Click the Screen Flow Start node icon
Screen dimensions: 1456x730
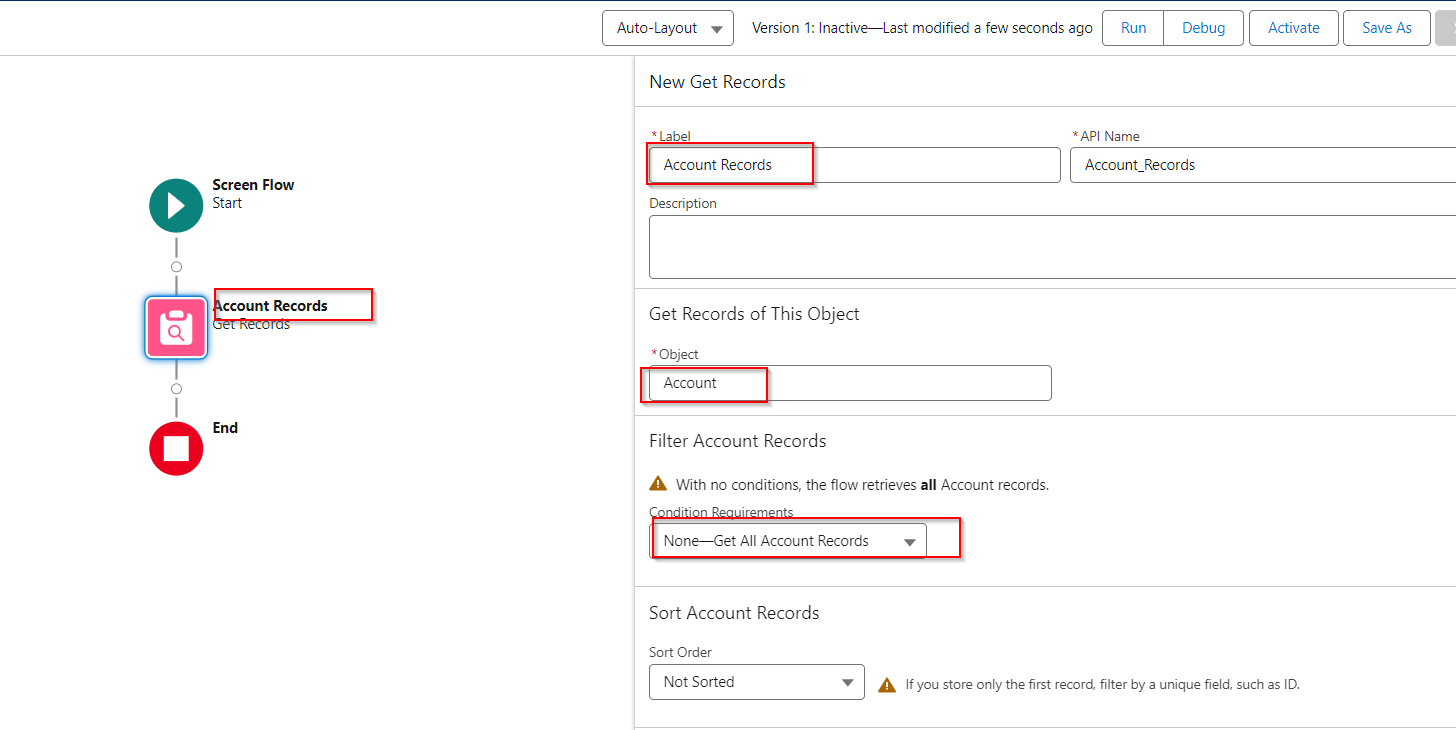pos(176,205)
